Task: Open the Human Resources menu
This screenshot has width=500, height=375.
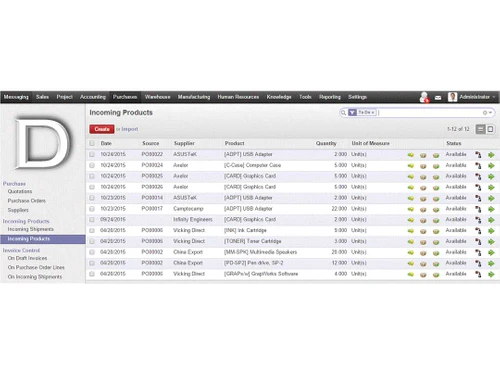Action: pyautogui.click(x=238, y=97)
